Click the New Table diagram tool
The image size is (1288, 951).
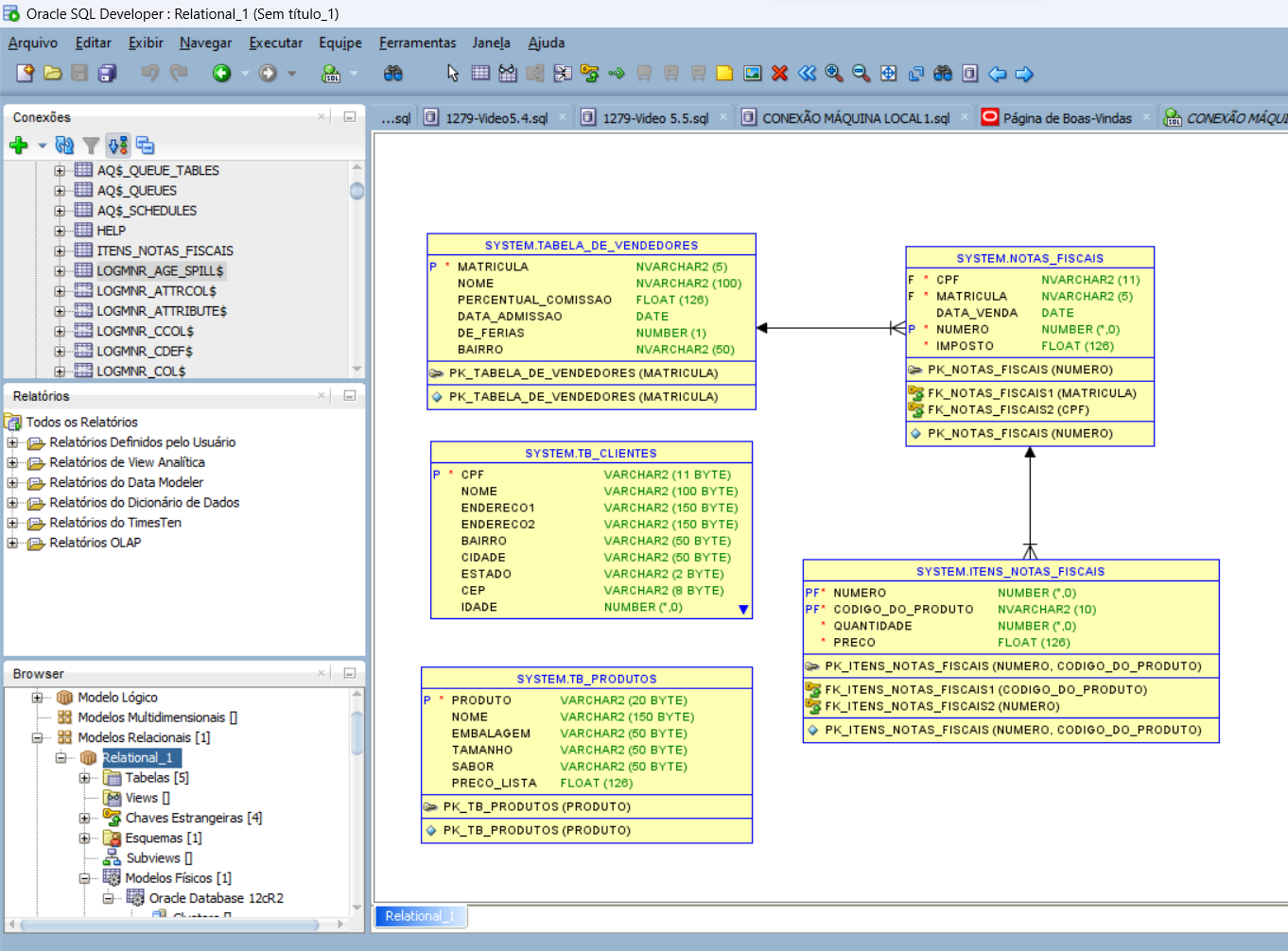tap(480, 73)
